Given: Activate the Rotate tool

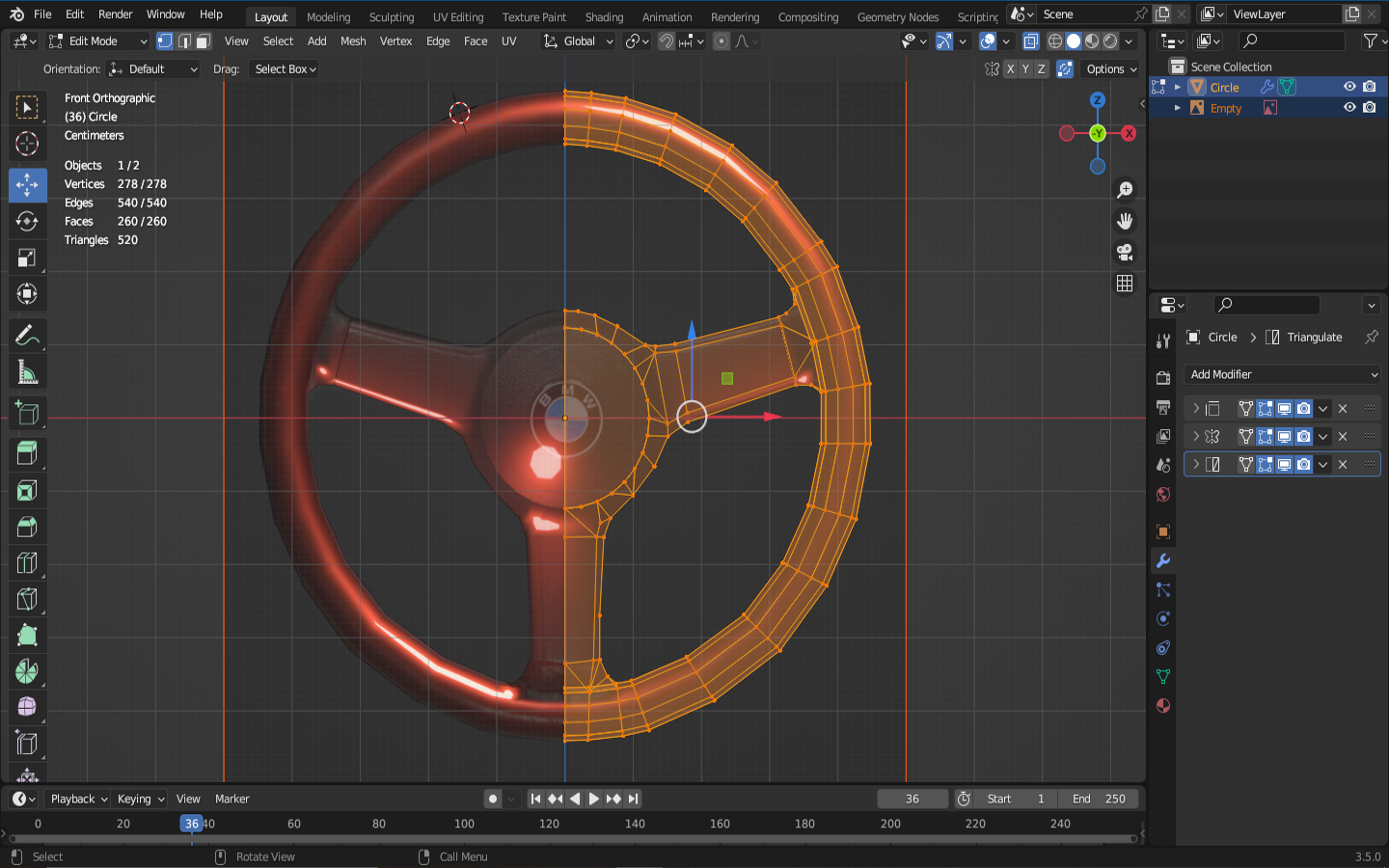Looking at the screenshot, I should point(27,221).
